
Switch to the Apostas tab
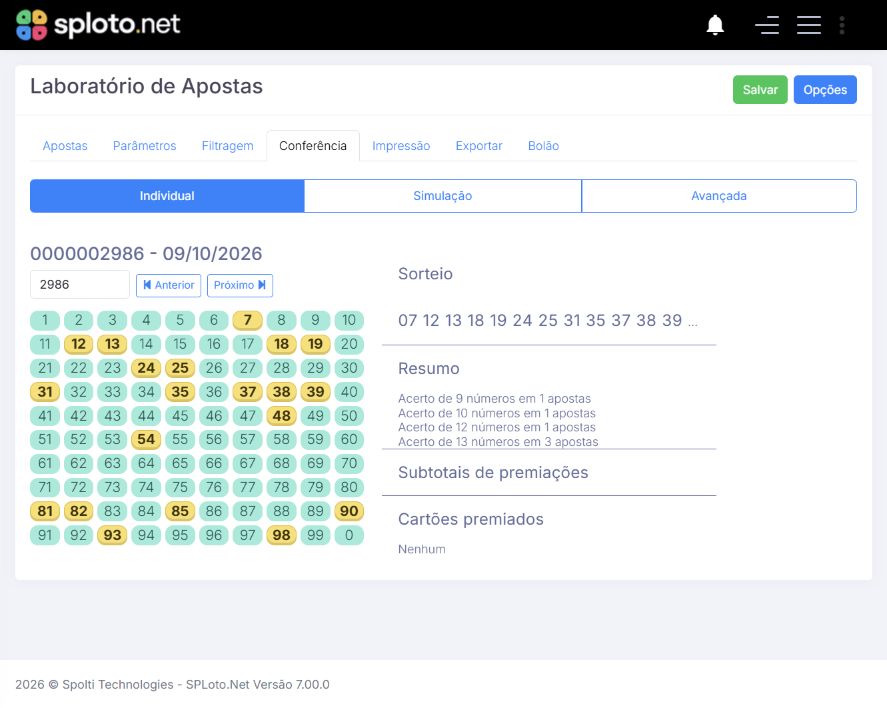coord(65,146)
